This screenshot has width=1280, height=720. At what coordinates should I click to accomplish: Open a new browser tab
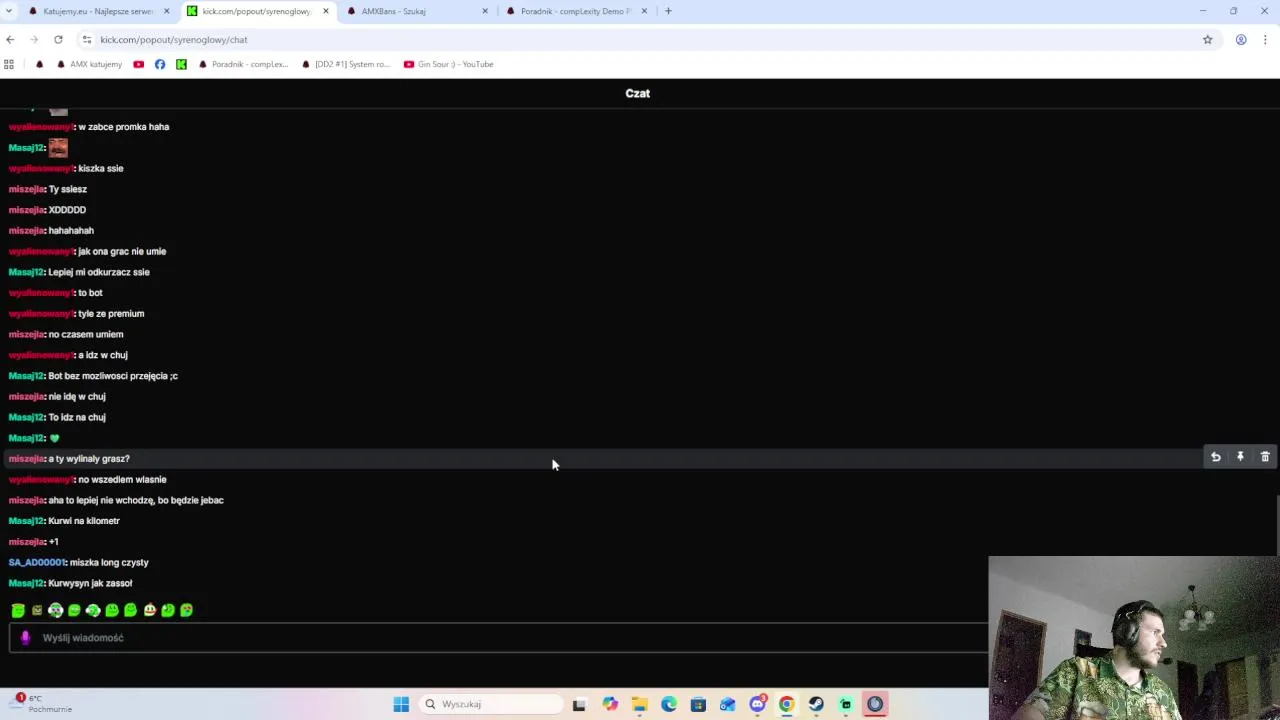click(x=668, y=11)
